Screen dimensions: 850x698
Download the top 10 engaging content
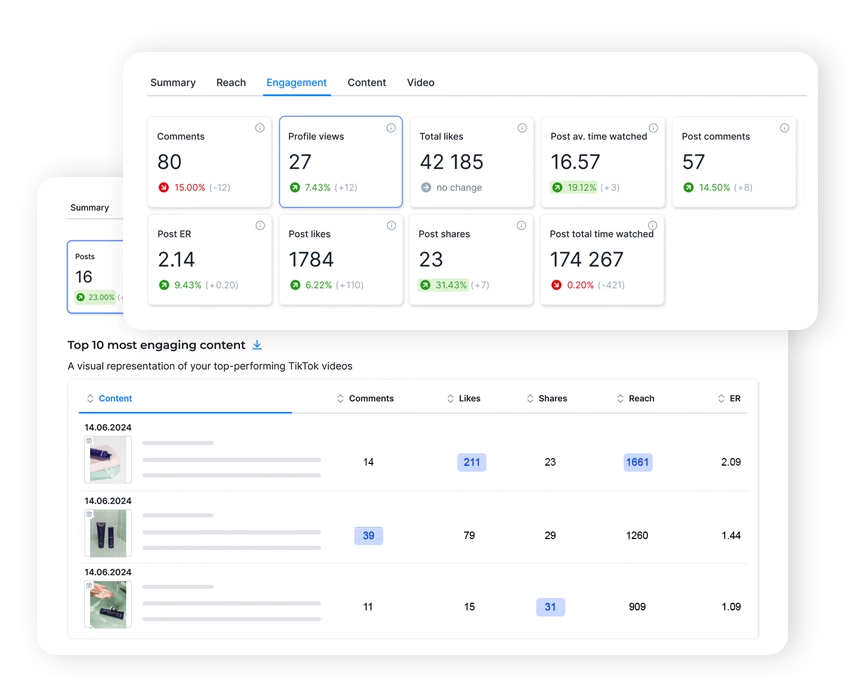(x=257, y=345)
